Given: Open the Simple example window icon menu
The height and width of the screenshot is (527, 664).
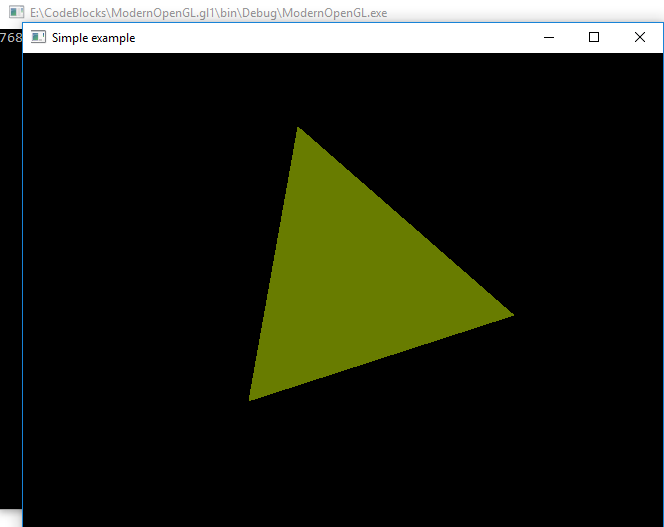Looking at the screenshot, I should click(38, 37).
